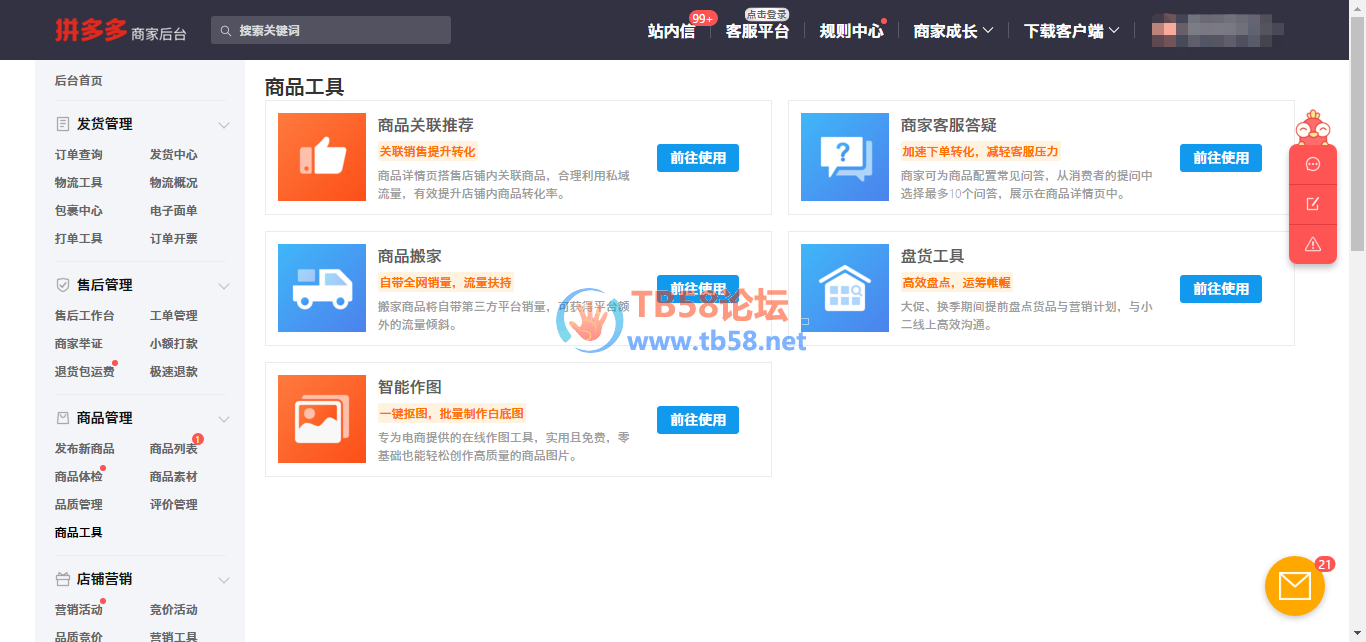
Task: Click the floating warning triangle icon
Action: tap(1313, 244)
